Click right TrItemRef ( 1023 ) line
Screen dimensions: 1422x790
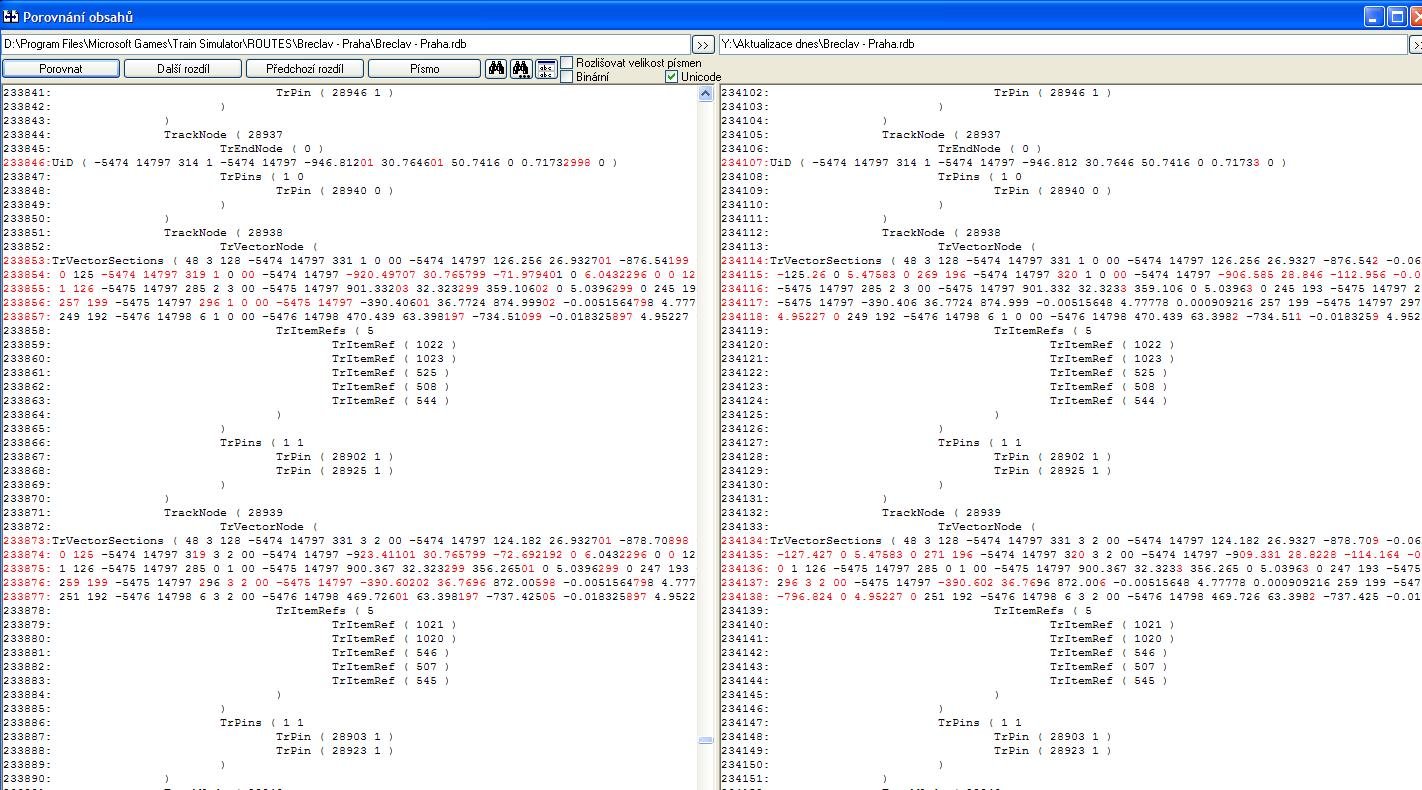[1112, 359]
